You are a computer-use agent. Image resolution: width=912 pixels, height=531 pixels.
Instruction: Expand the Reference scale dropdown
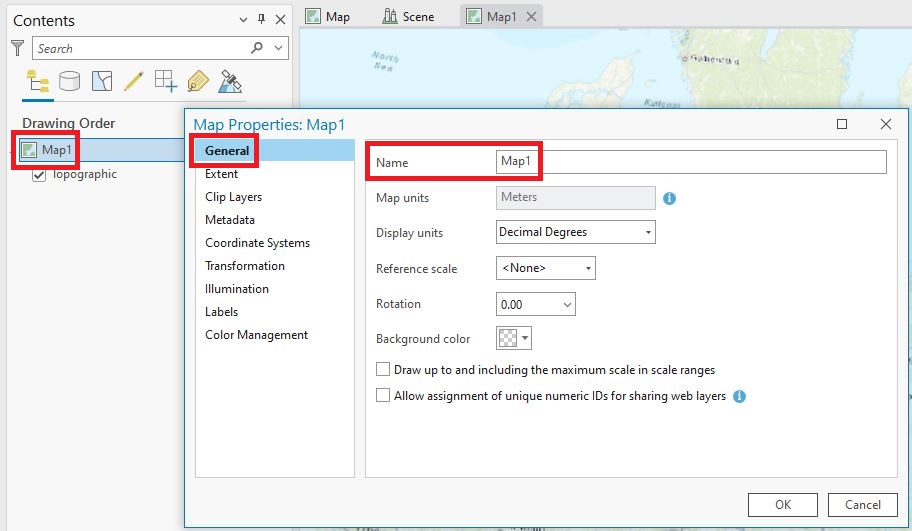click(x=545, y=268)
